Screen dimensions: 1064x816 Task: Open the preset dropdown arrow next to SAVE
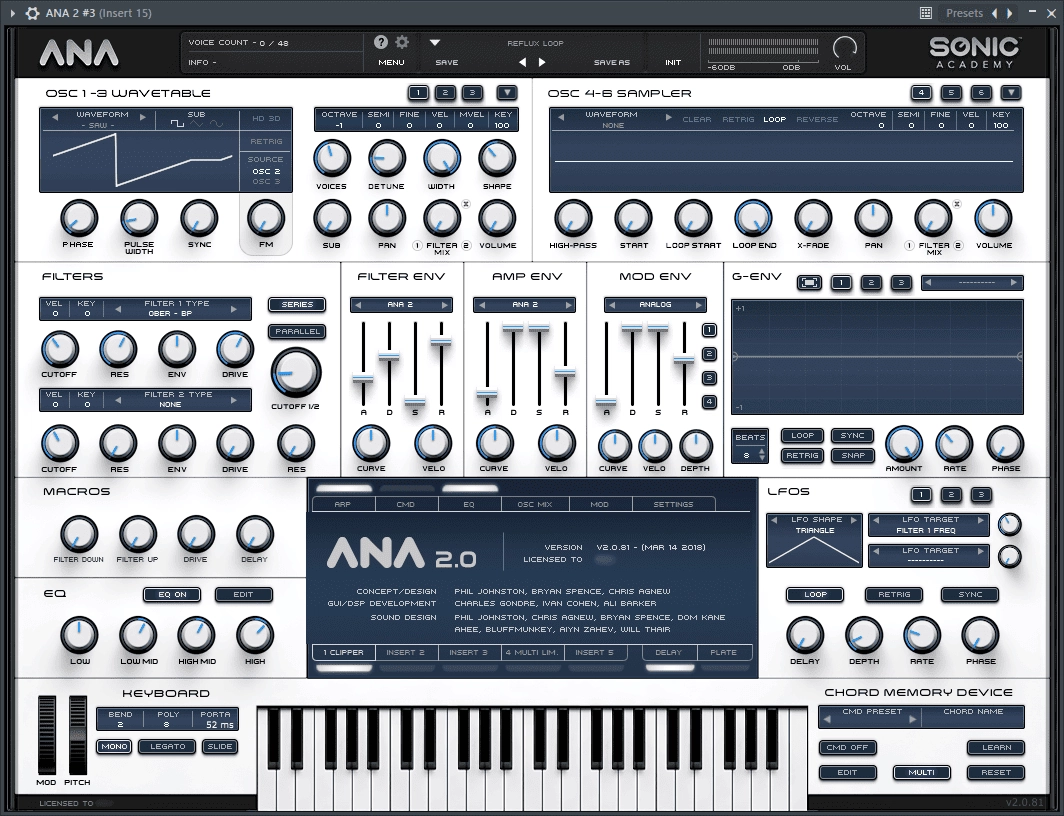tap(435, 42)
